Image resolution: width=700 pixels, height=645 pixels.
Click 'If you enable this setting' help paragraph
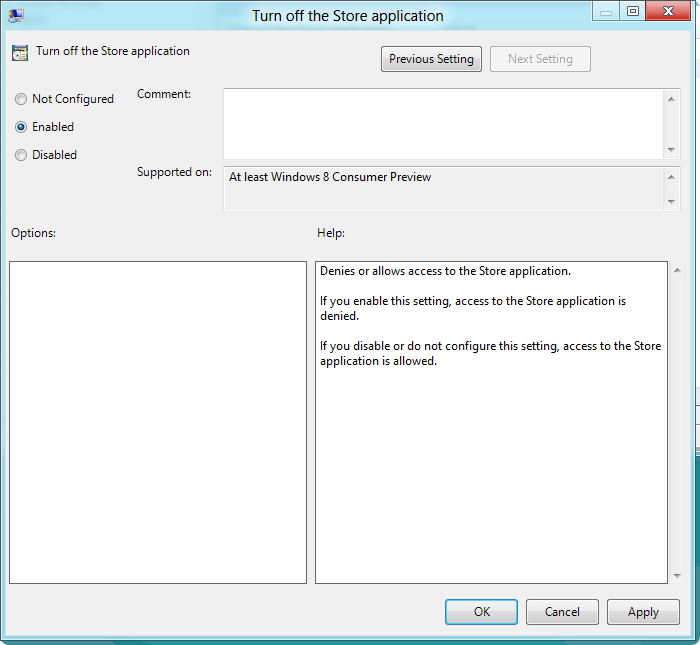tap(473, 308)
